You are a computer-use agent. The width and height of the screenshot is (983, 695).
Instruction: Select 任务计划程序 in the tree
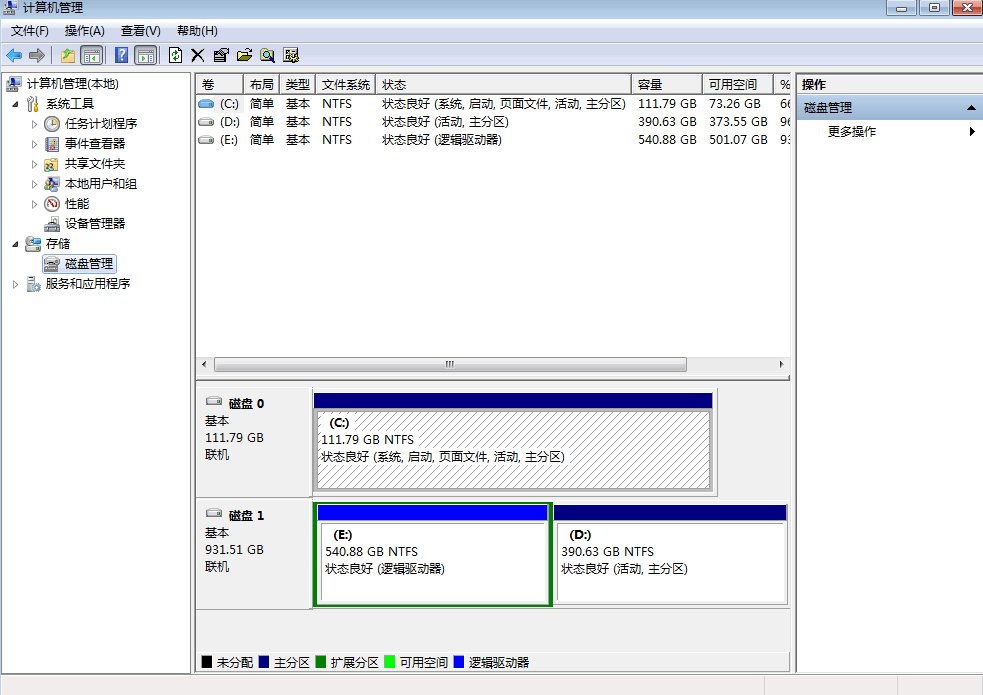(100, 124)
